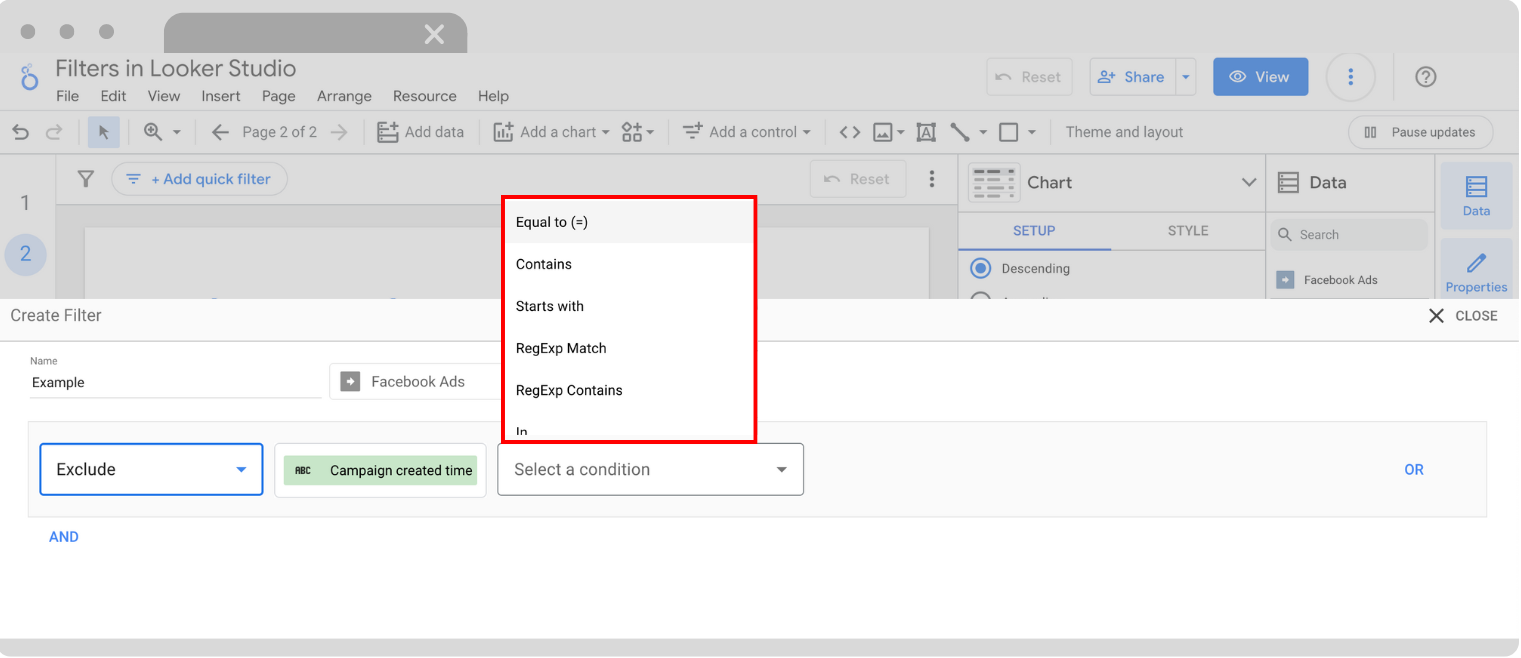This screenshot has width=1521, height=658.
Task: Select the Text box tool
Action: click(925, 131)
